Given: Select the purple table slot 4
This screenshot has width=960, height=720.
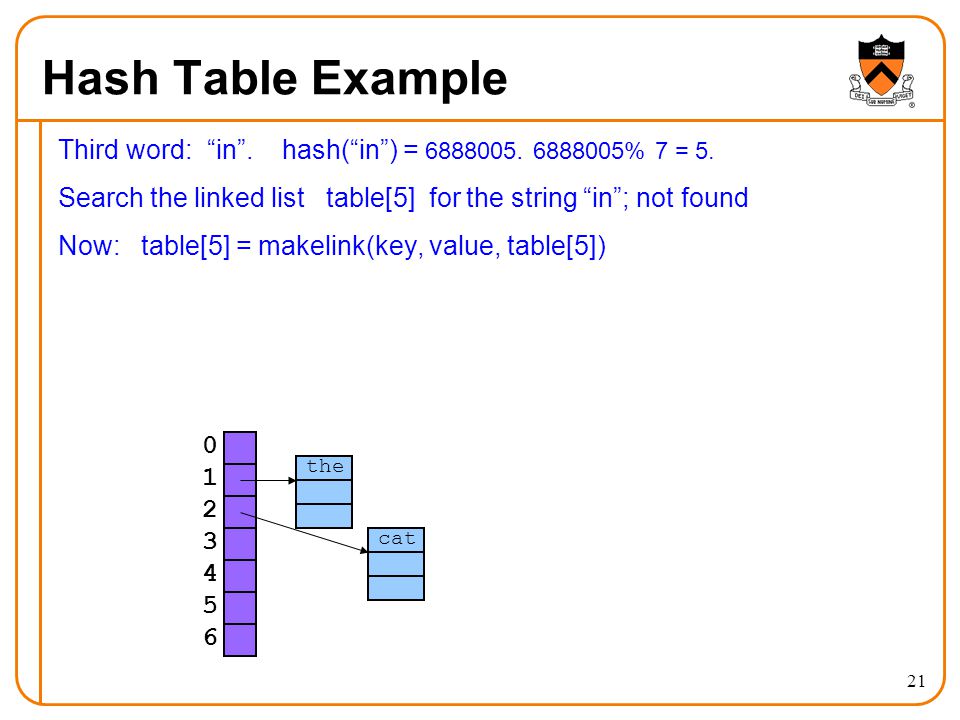Looking at the screenshot, I should click(240, 576).
